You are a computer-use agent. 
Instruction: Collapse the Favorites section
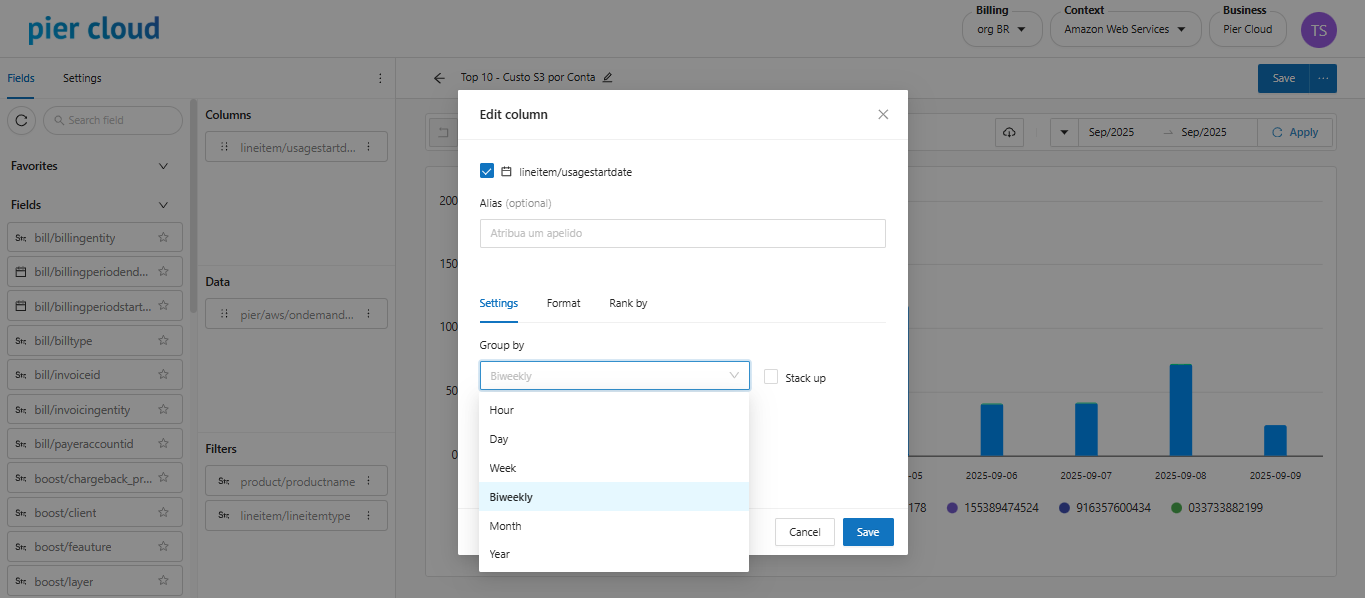(164, 166)
